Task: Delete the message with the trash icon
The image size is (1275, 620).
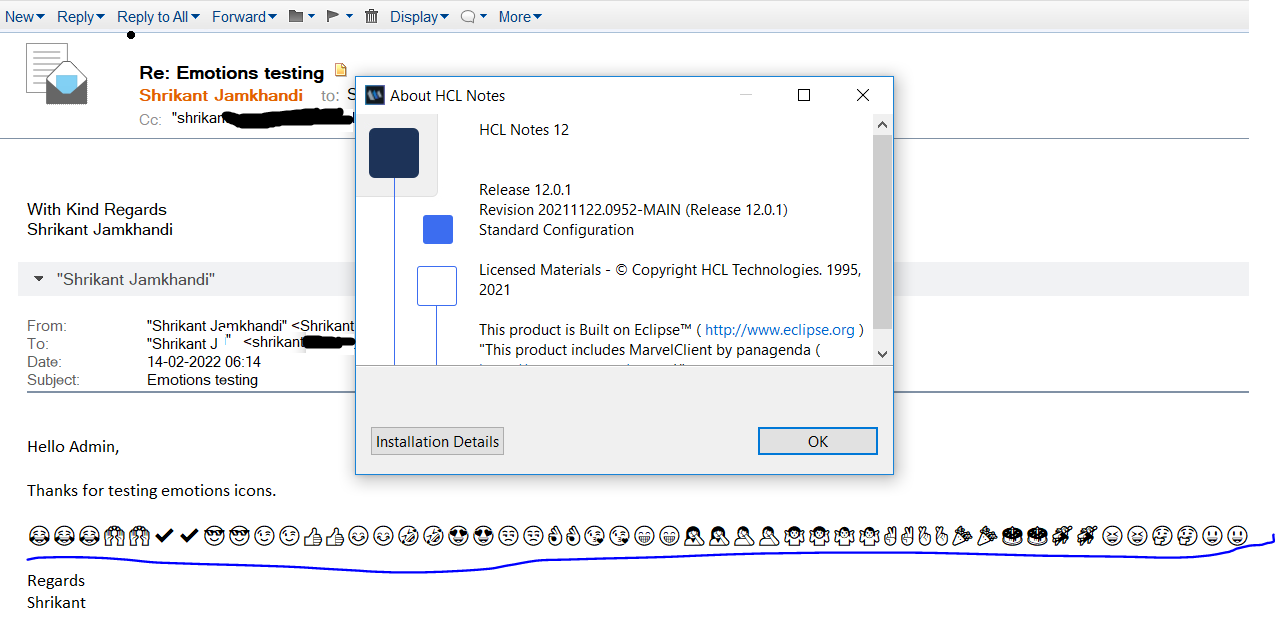Action: point(372,16)
